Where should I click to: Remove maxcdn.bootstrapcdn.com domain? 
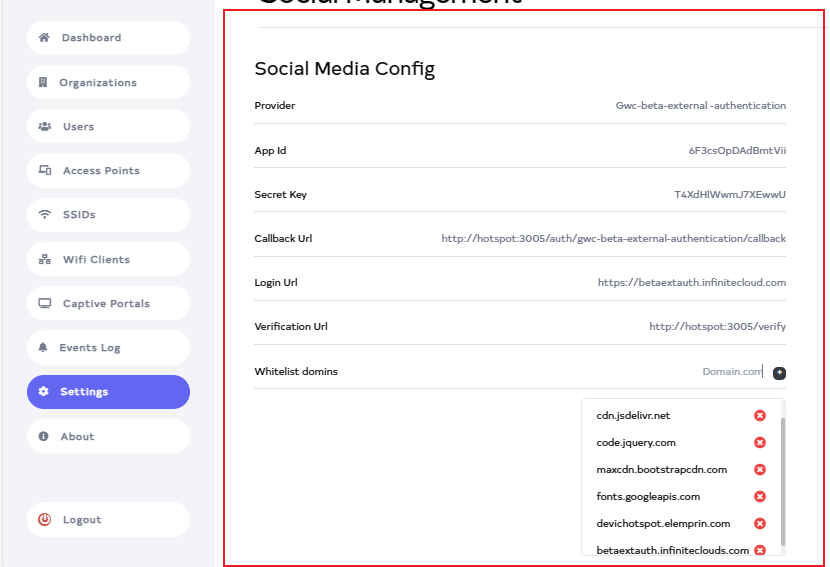click(760, 470)
